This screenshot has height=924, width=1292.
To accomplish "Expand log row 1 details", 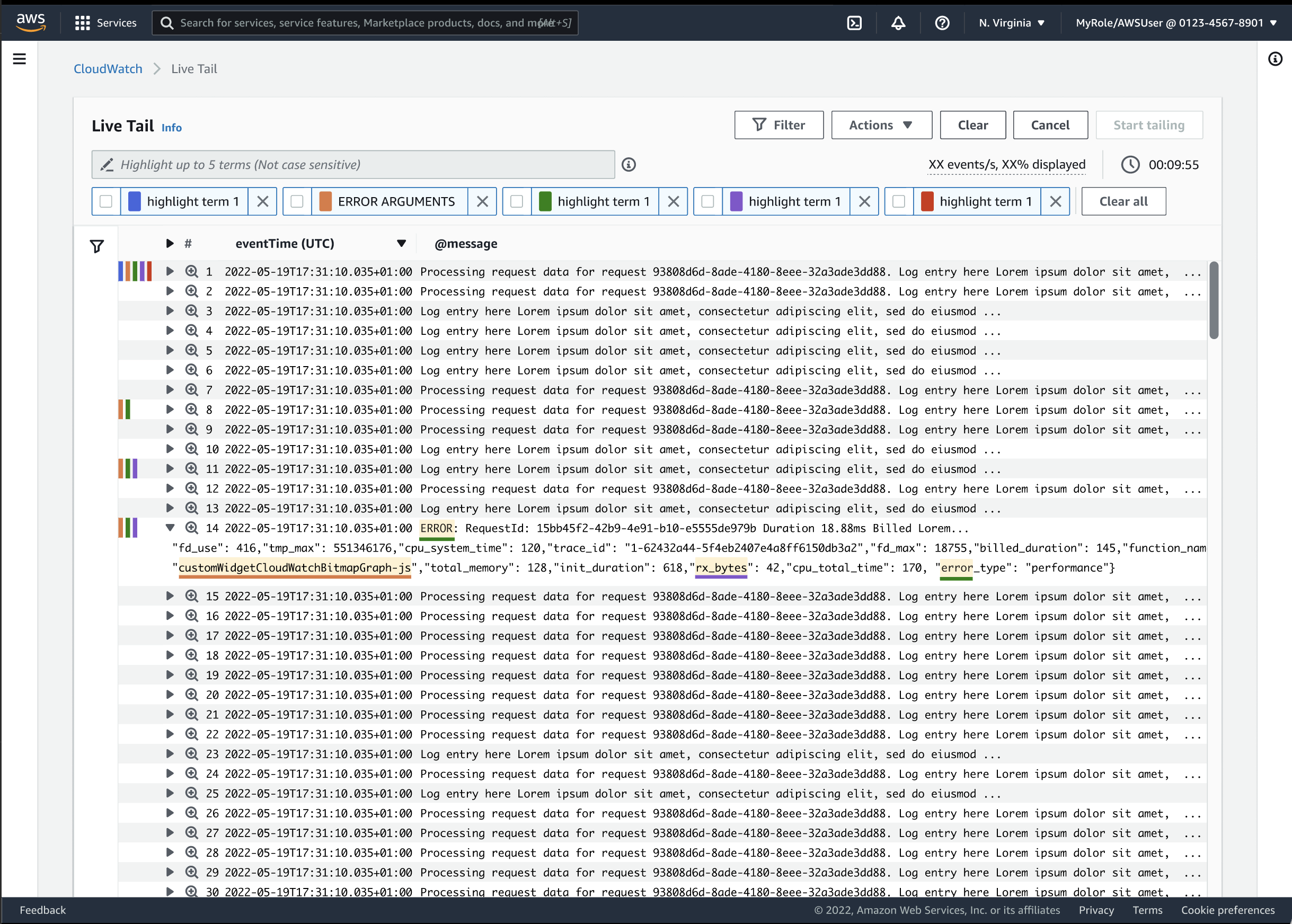I will [170, 271].
